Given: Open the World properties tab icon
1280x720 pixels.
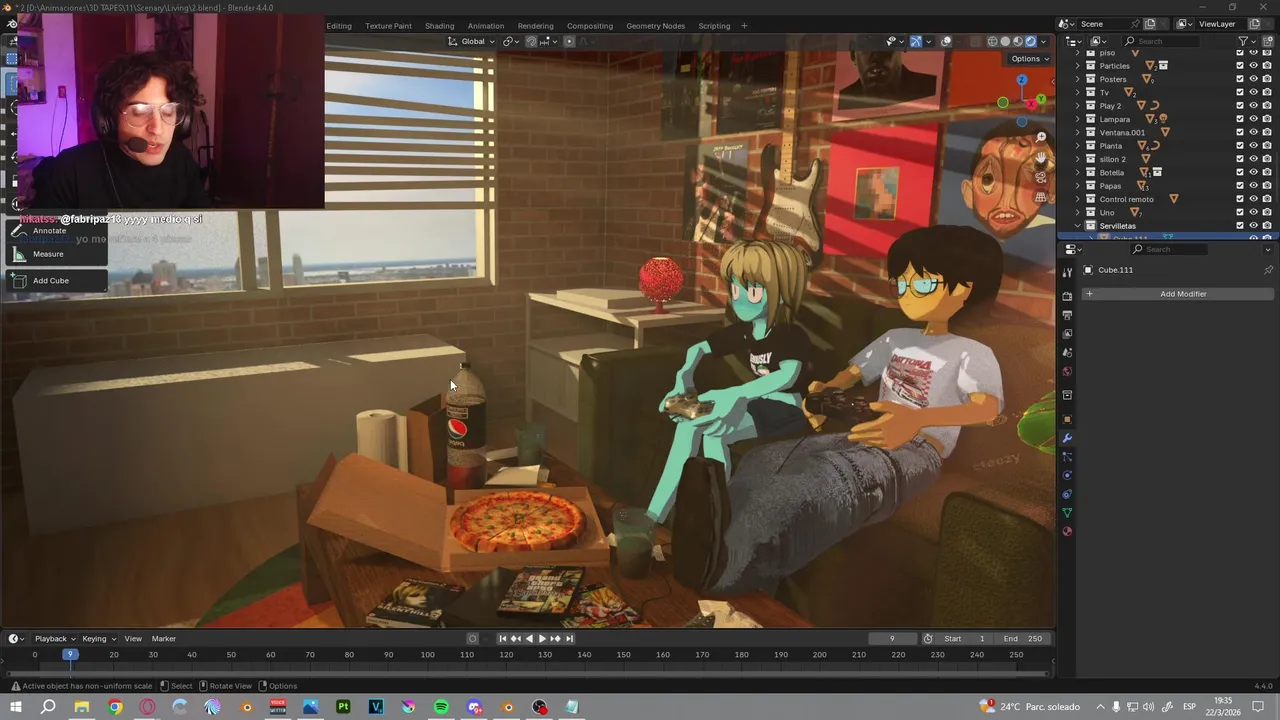Looking at the screenshot, I should (1067, 371).
